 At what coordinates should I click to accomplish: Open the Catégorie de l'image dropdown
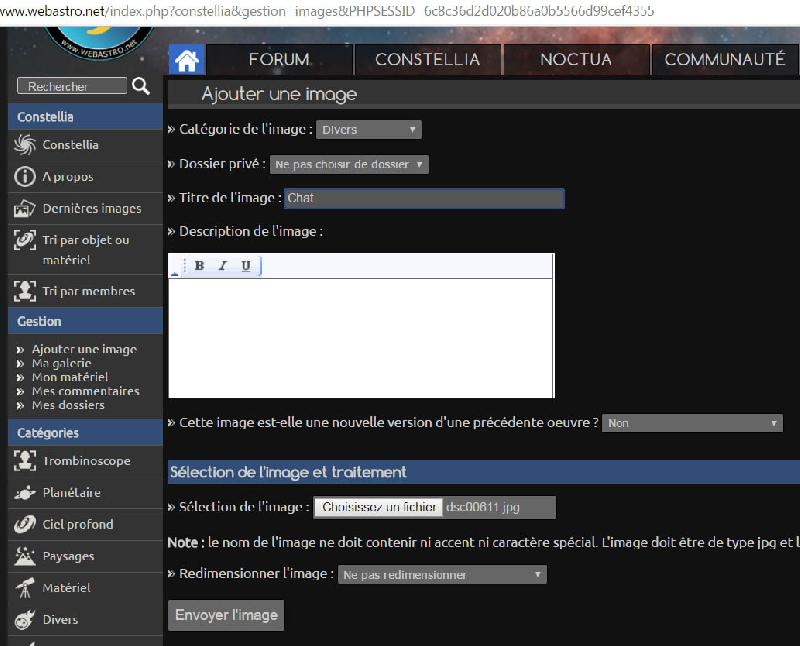tap(369, 130)
